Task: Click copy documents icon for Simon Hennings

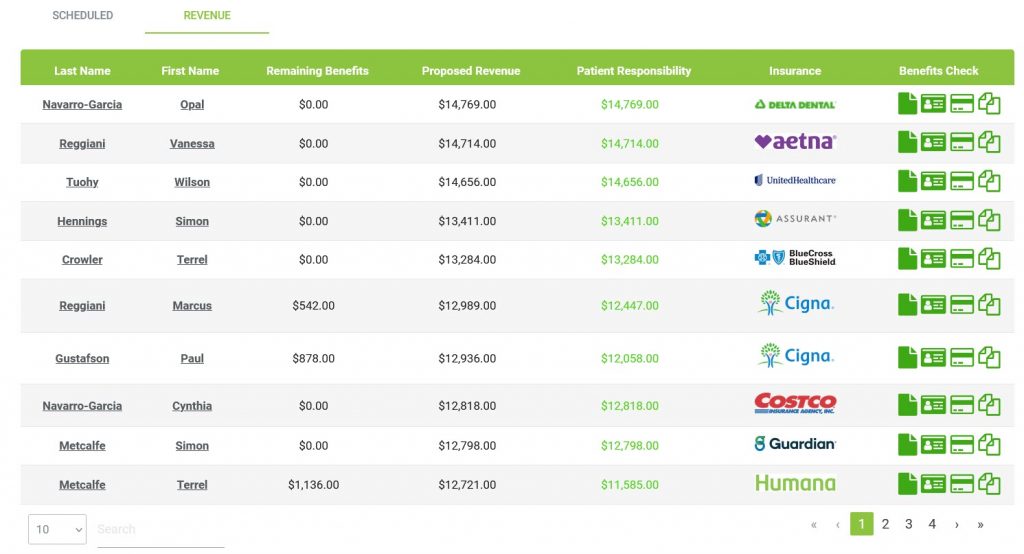Action: [989, 220]
